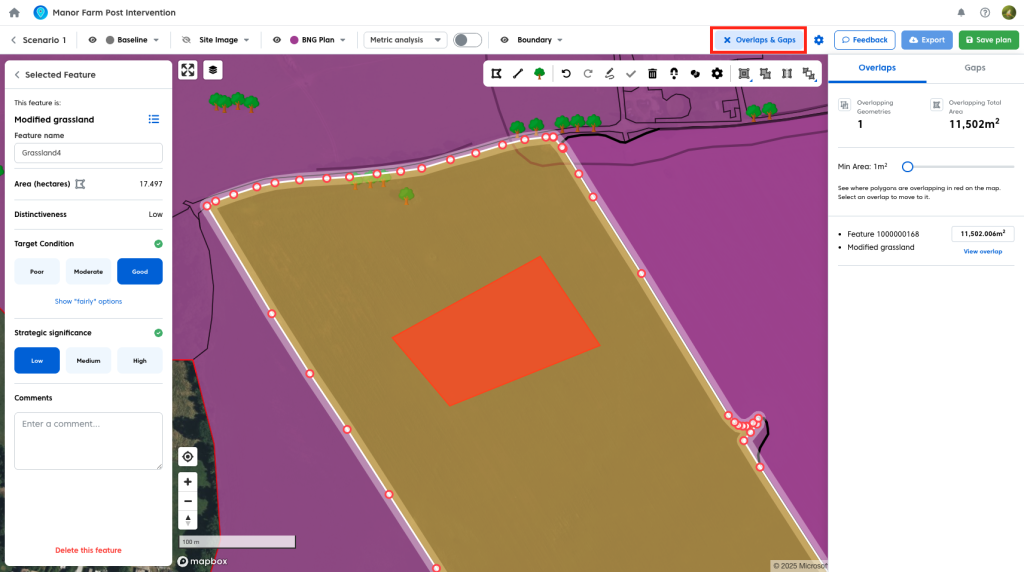Open the map layers stack icon
Image resolution: width=1024 pixels, height=572 pixels.
click(x=213, y=70)
